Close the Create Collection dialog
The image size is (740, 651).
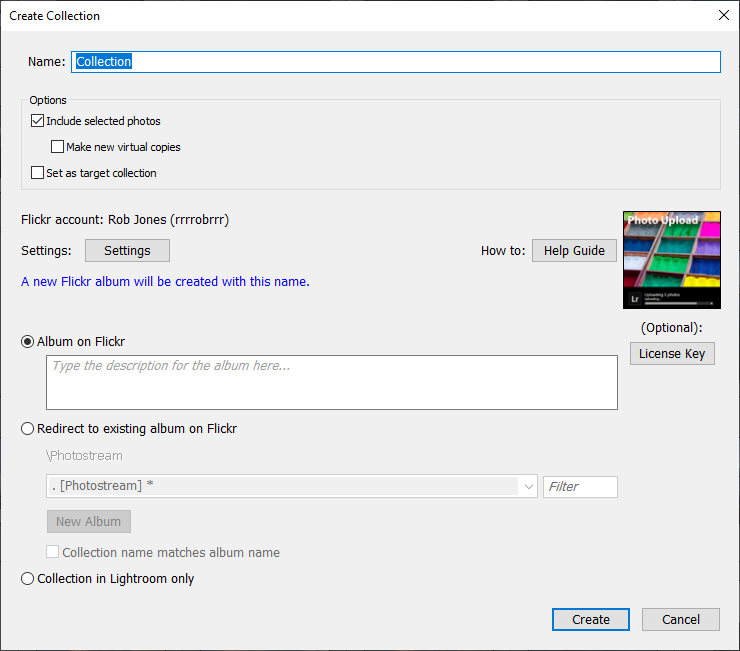[723, 16]
